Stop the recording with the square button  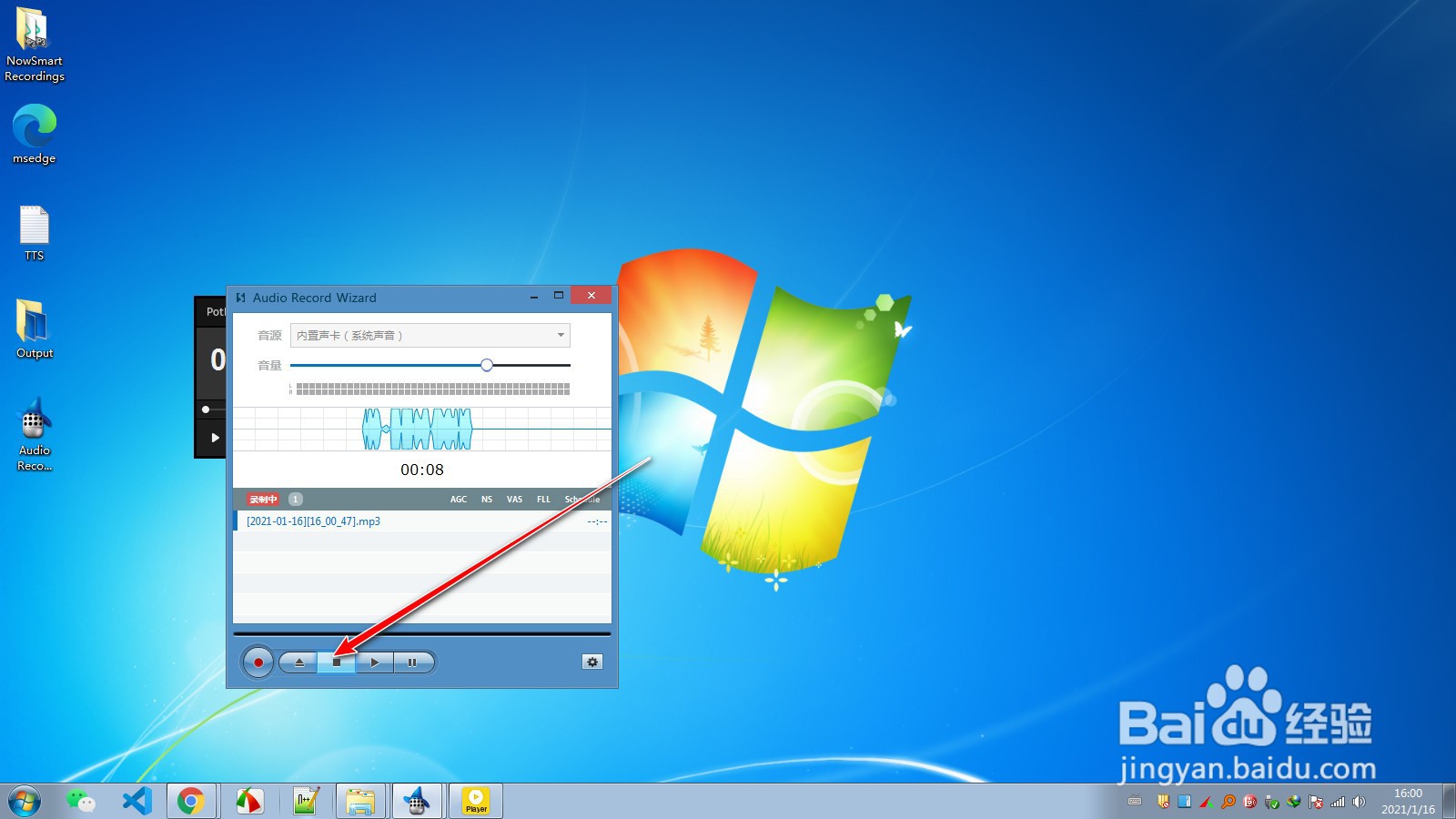[337, 662]
